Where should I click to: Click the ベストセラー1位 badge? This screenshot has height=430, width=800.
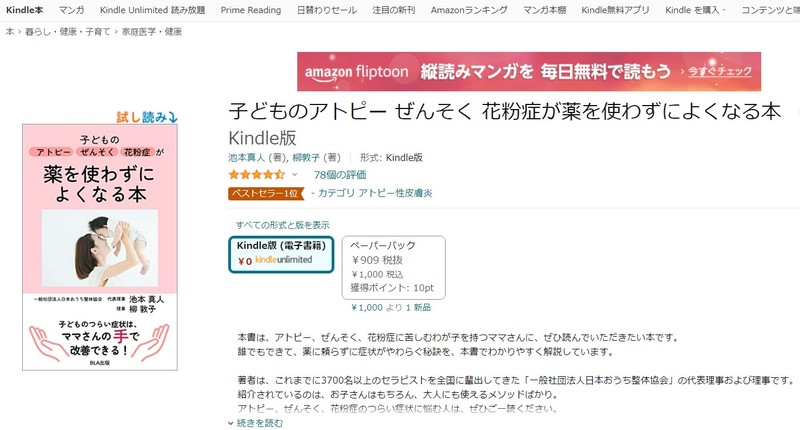(266, 193)
